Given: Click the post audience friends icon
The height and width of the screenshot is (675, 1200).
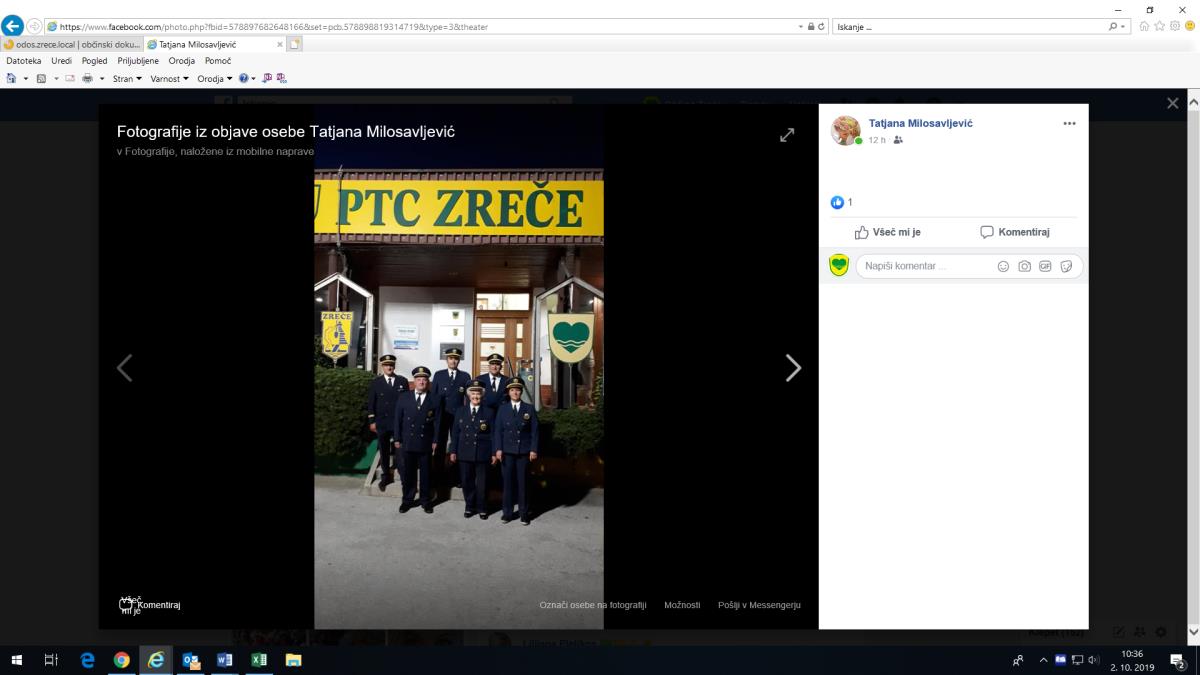Looking at the screenshot, I should [x=898, y=140].
